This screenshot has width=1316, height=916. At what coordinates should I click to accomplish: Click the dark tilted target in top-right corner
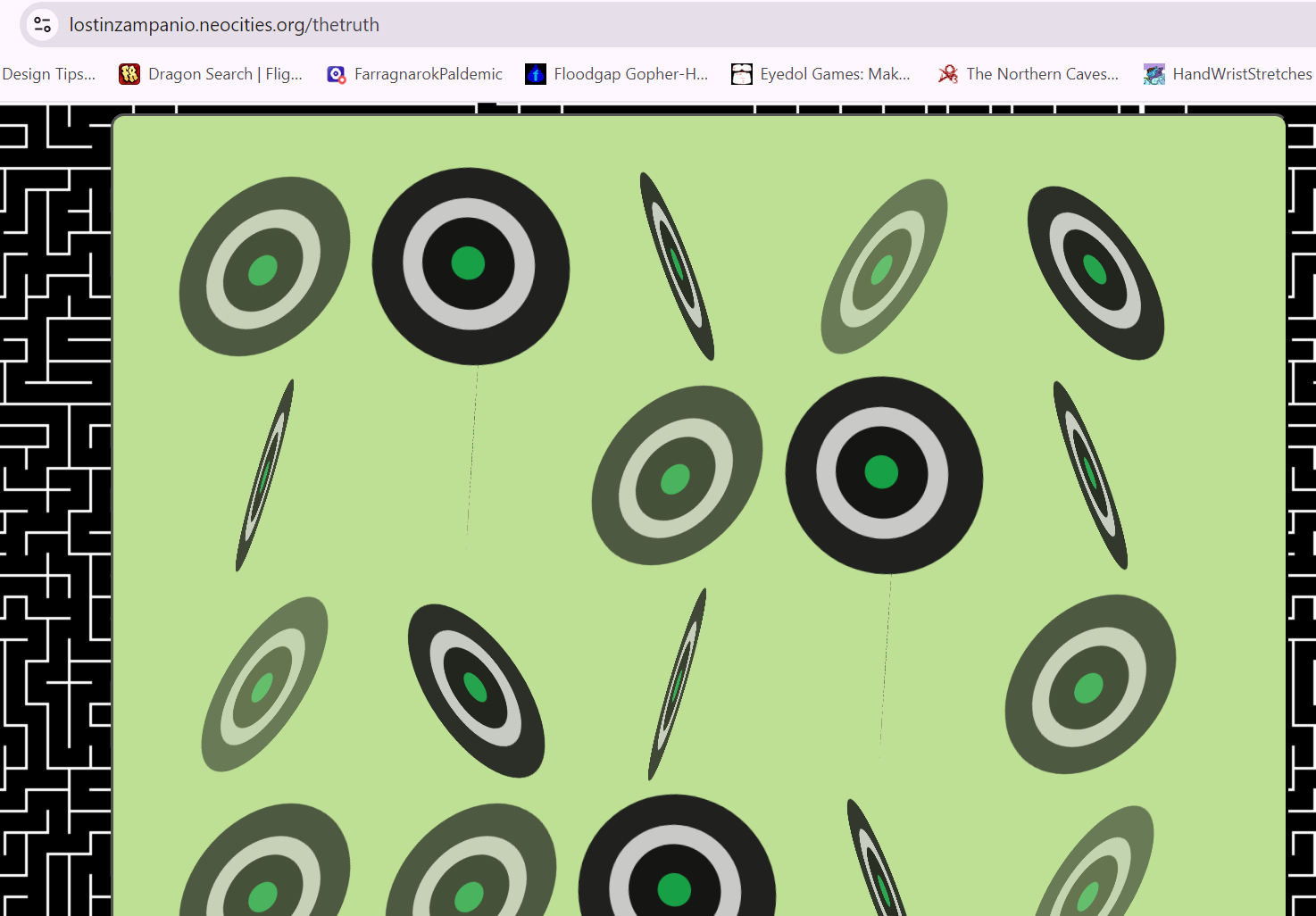pyautogui.click(x=1095, y=272)
